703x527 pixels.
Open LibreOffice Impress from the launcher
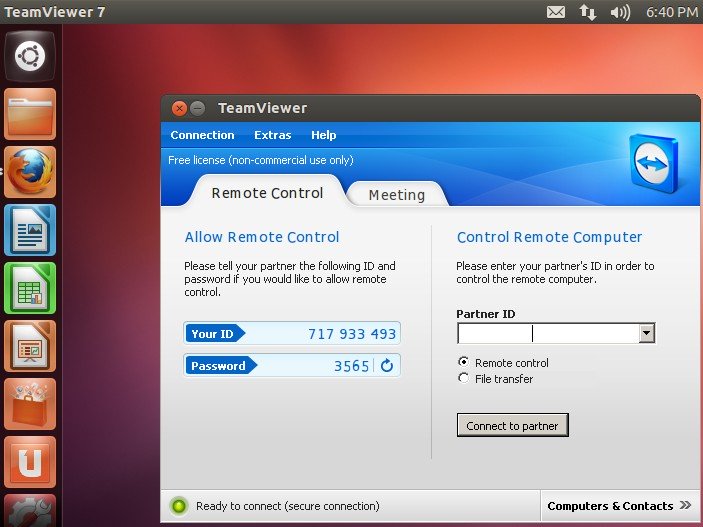tap(30, 346)
